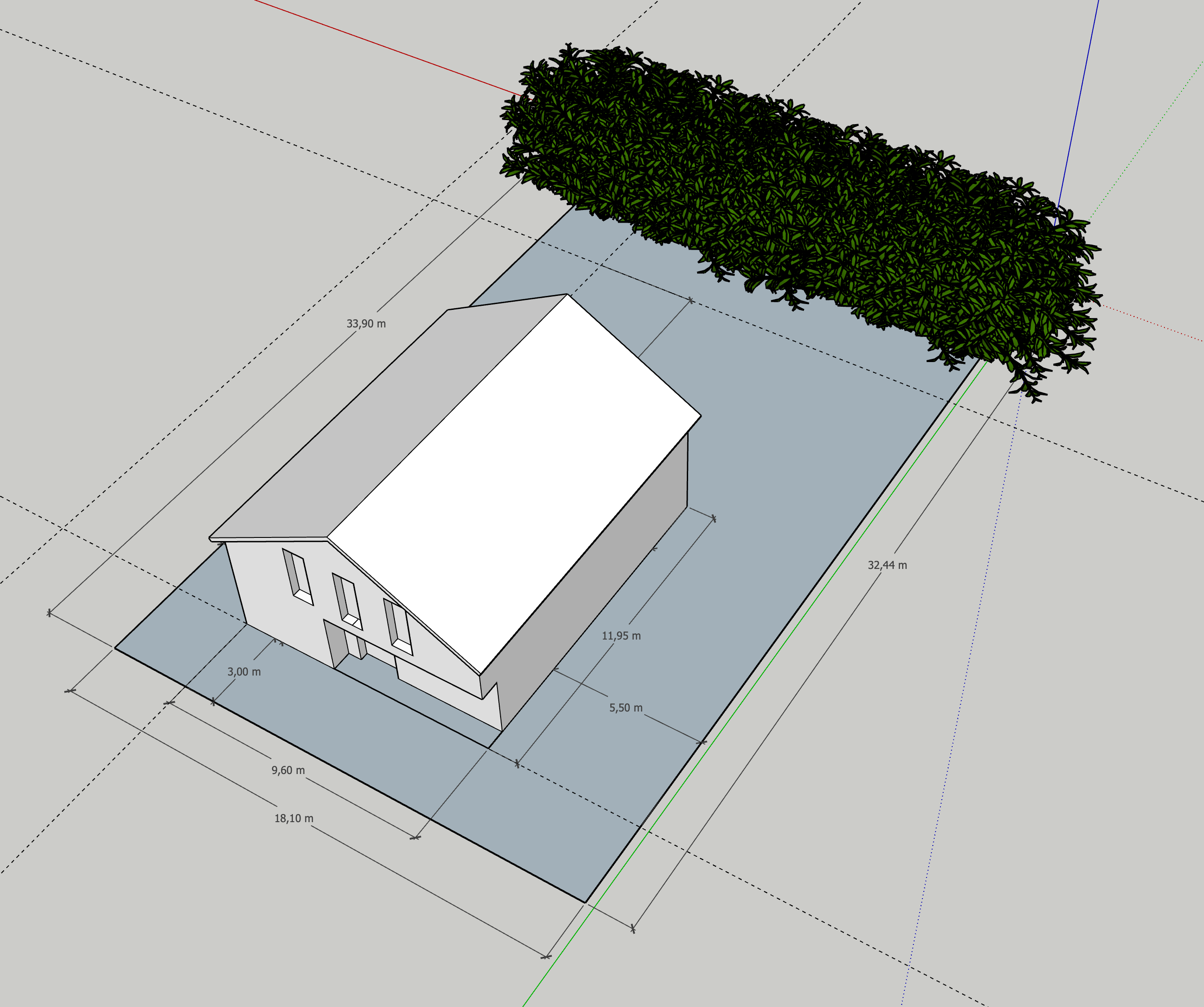Select the 32,44 m dimension text
The width and height of the screenshot is (1204, 1007).
click(x=887, y=565)
